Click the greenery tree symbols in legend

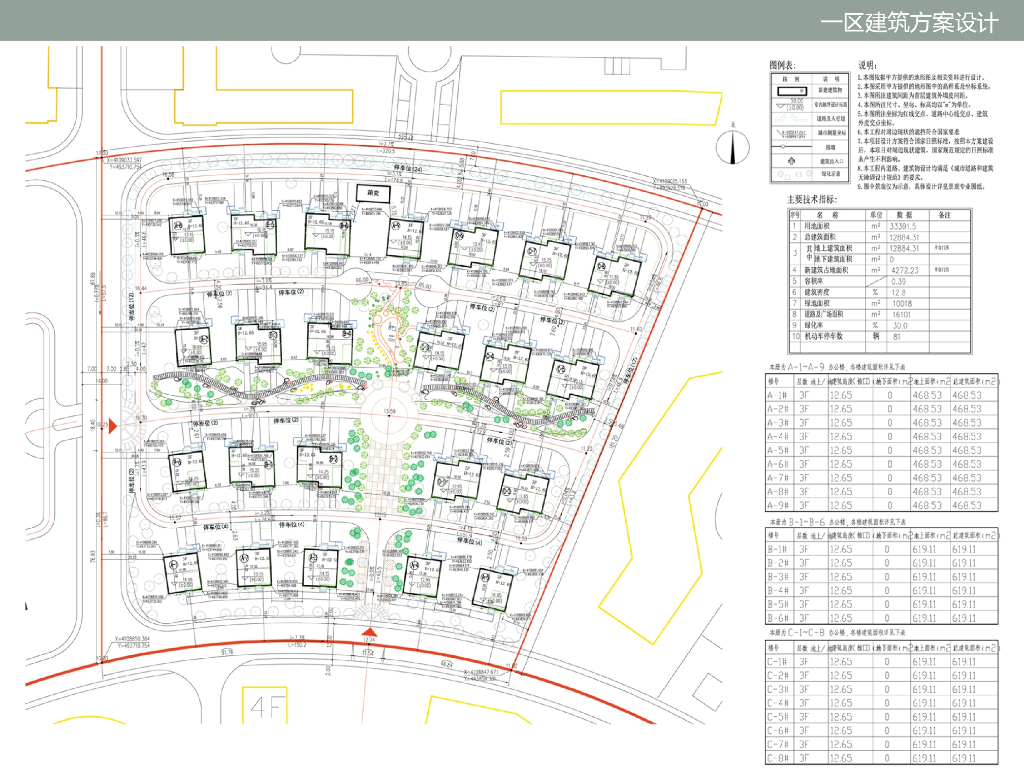point(792,174)
